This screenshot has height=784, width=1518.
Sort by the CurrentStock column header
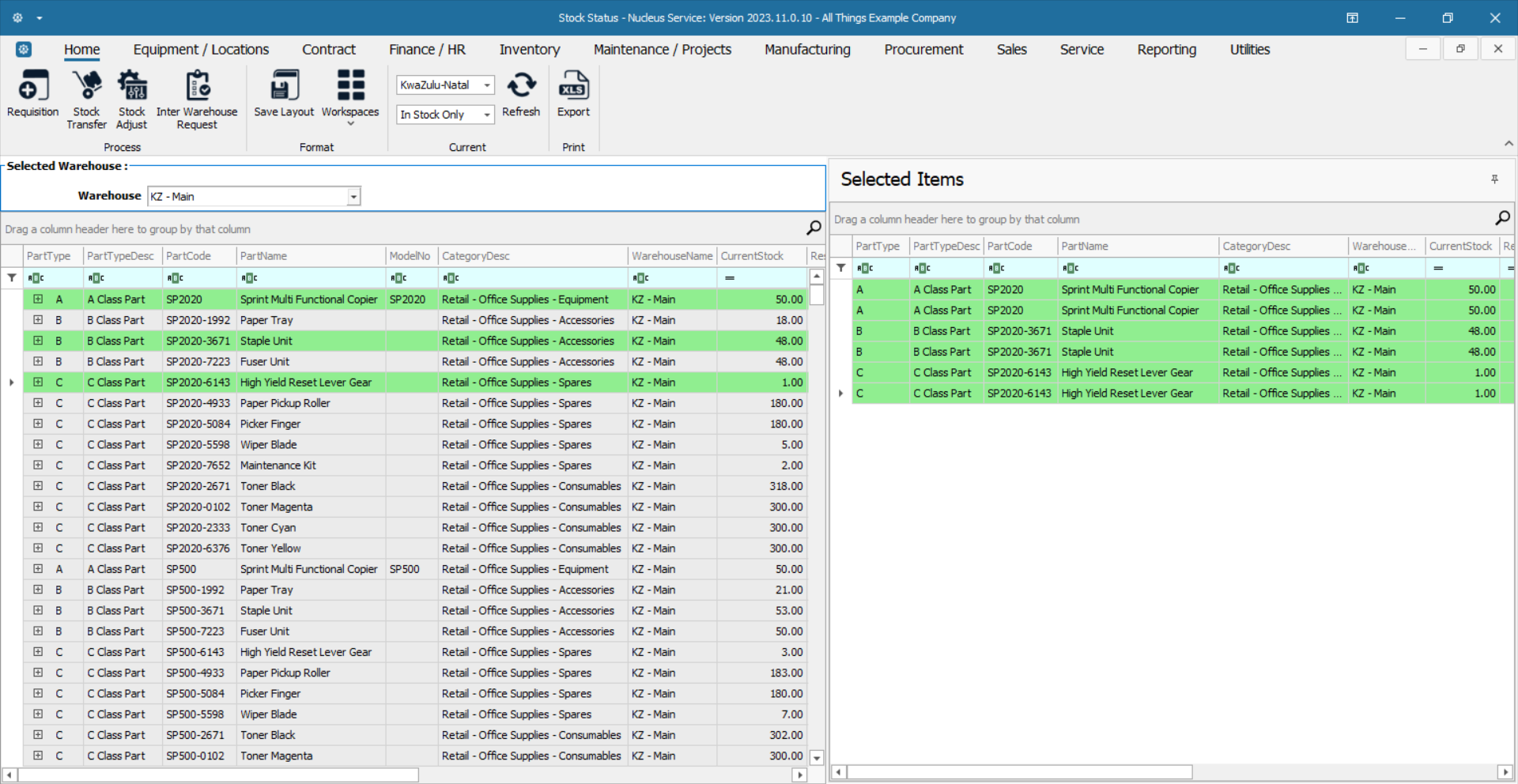click(x=751, y=256)
